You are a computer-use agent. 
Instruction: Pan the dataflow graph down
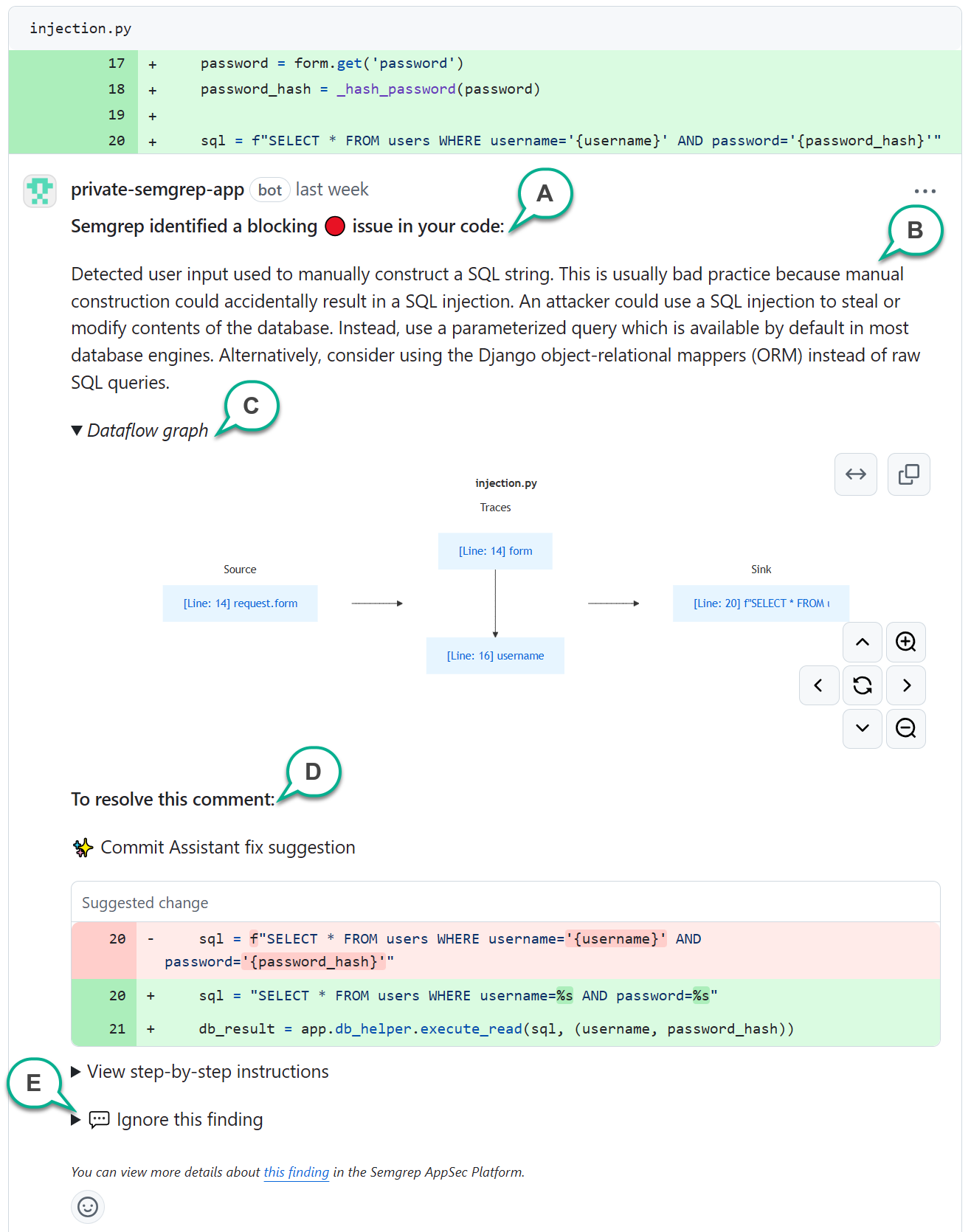point(862,728)
